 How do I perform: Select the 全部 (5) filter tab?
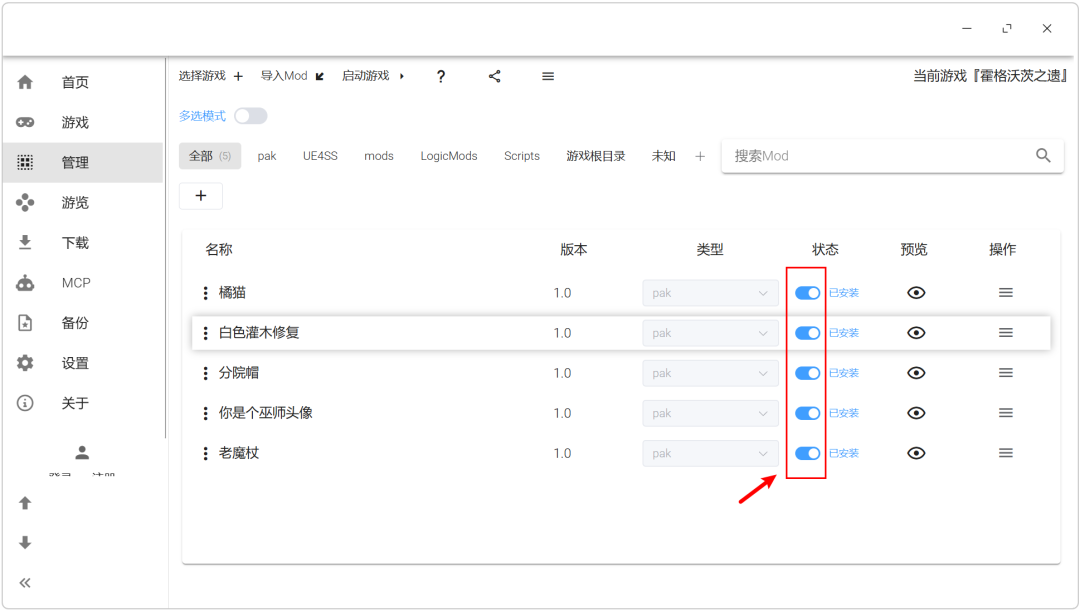click(210, 156)
